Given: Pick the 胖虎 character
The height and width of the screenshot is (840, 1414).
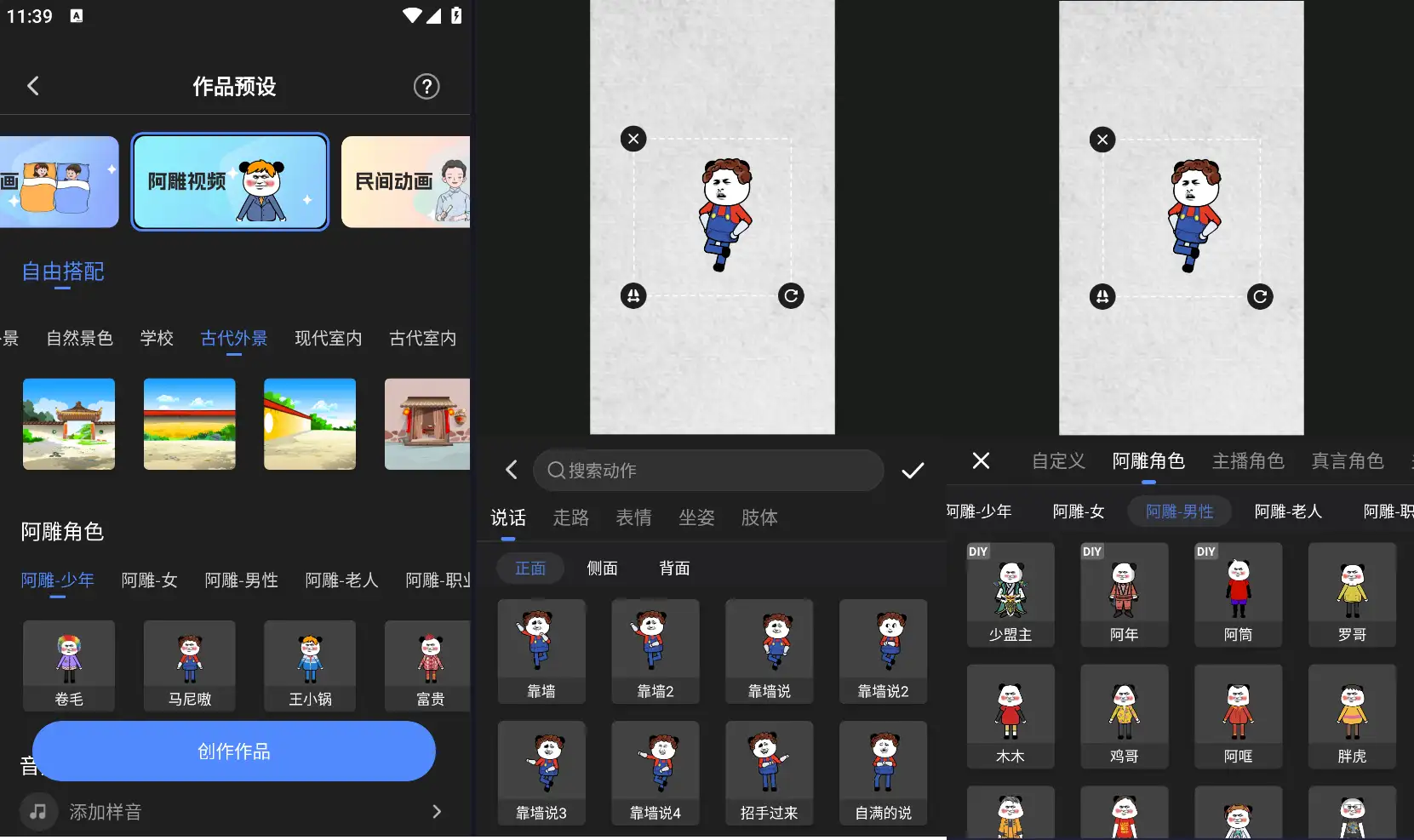Looking at the screenshot, I should pos(1352,716).
